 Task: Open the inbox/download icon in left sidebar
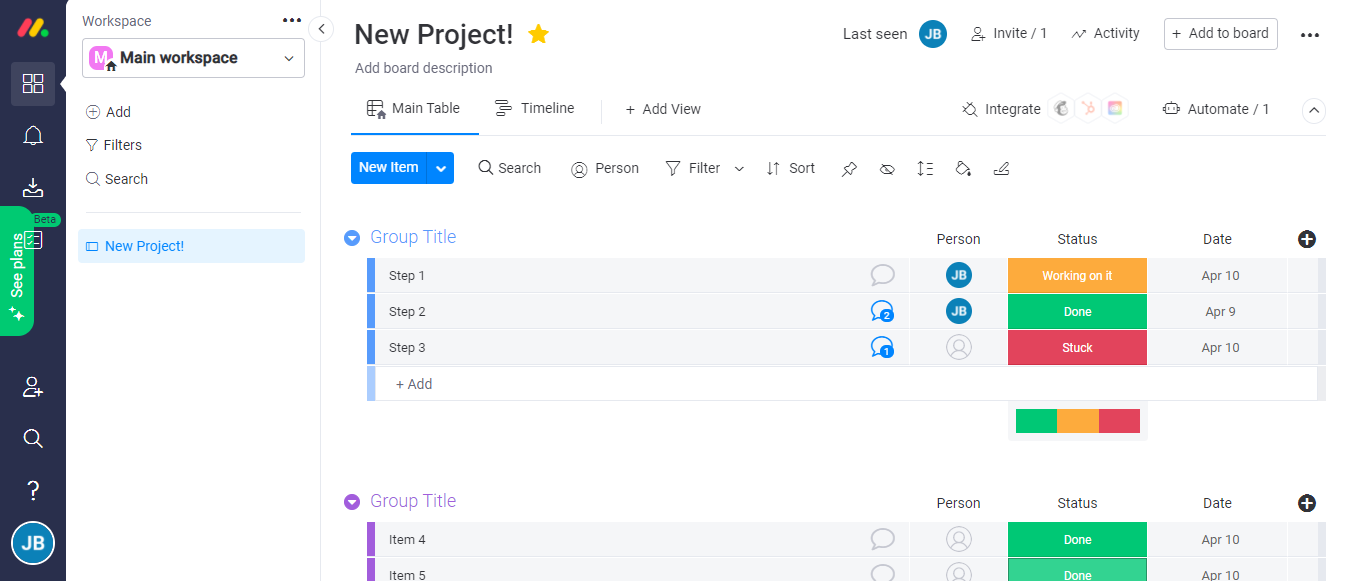pyautogui.click(x=33, y=187)
